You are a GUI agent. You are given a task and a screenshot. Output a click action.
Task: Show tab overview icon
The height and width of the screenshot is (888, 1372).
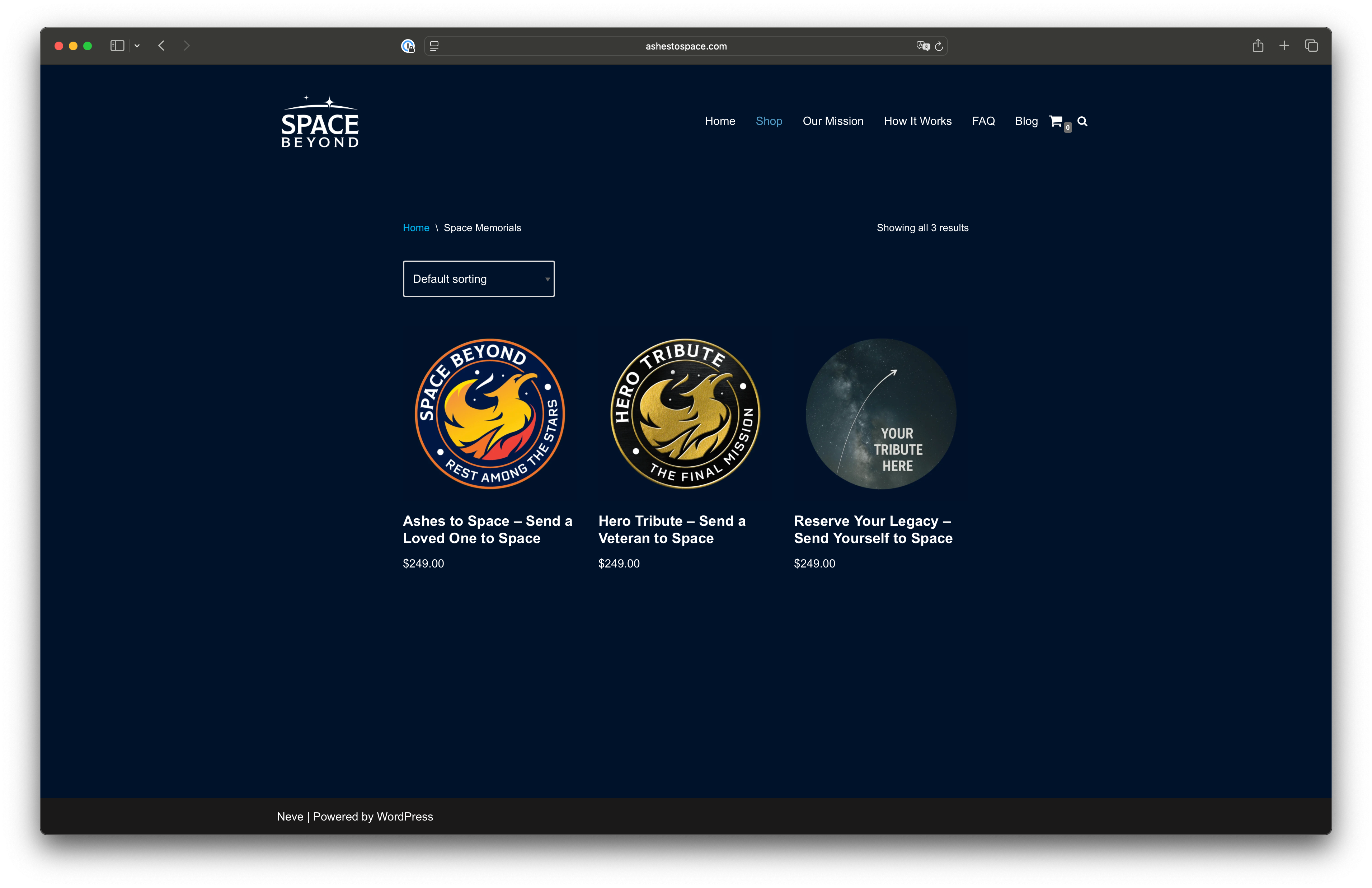coord(1311,46)
